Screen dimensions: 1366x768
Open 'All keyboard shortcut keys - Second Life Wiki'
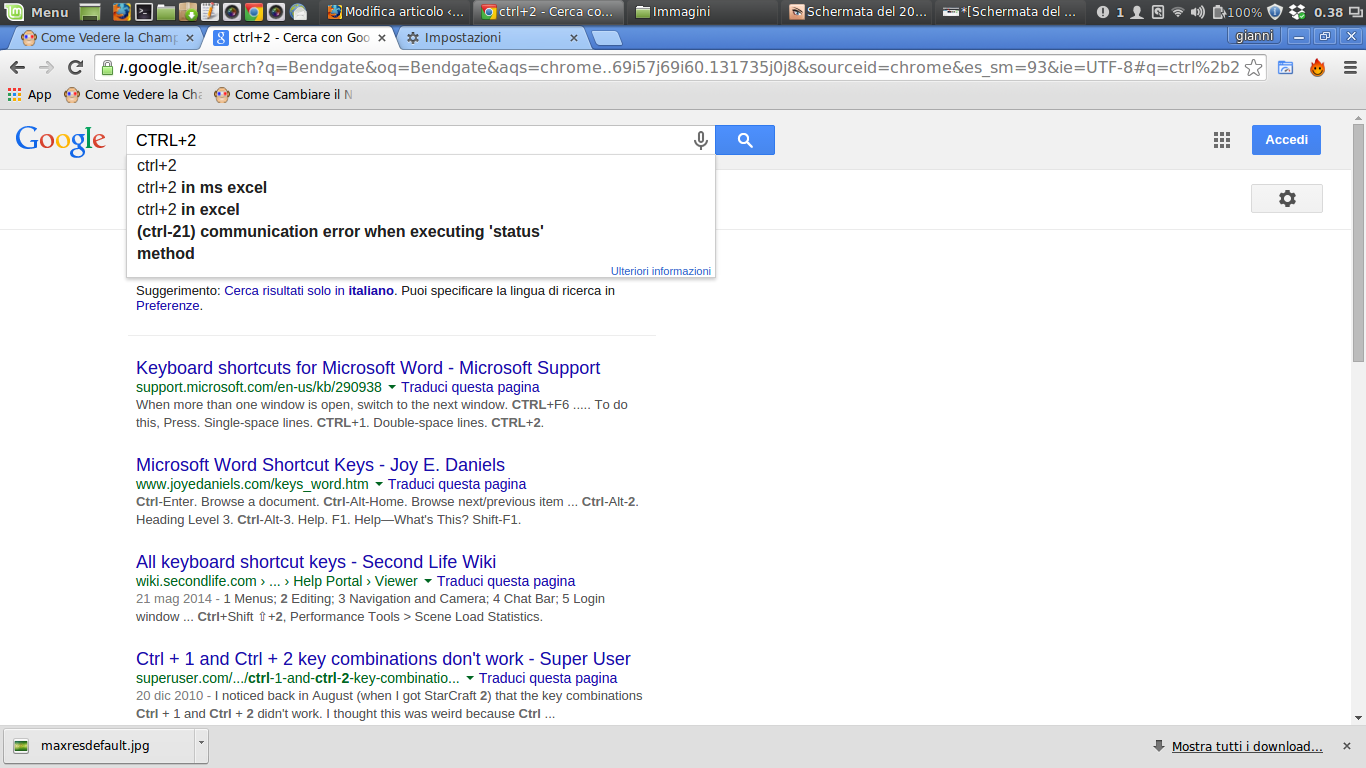pyautogui.click(x=316, y=561)
